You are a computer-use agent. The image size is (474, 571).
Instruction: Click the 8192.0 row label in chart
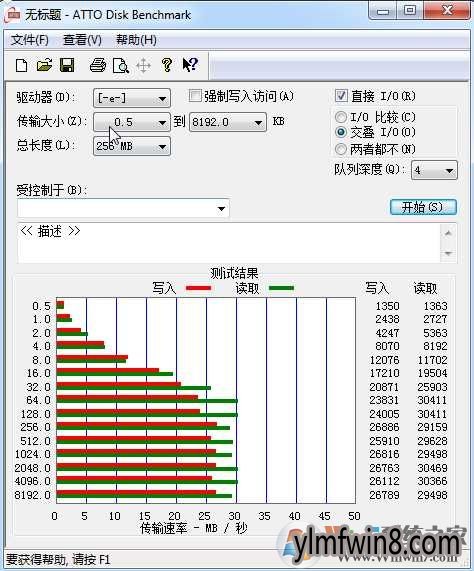point(32,495)
